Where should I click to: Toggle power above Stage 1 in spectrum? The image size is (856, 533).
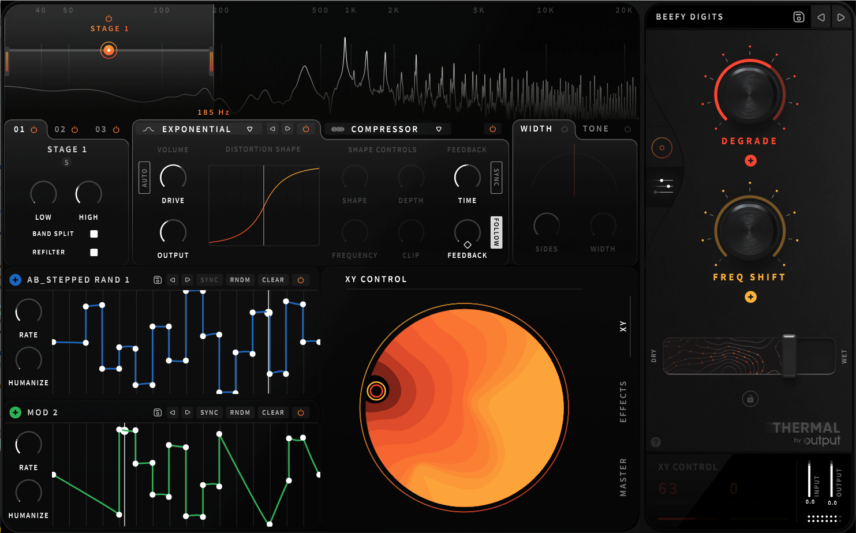pos(109,19)
